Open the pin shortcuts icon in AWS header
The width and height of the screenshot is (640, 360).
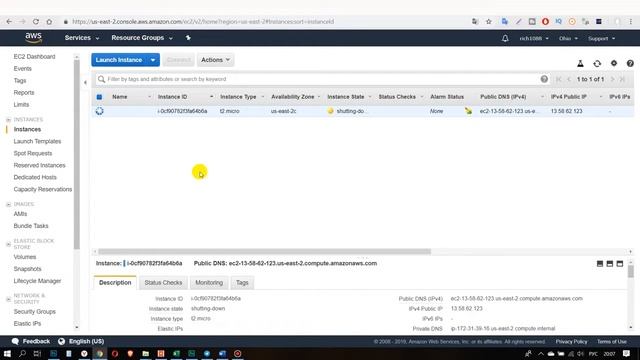tap(188, 38)
